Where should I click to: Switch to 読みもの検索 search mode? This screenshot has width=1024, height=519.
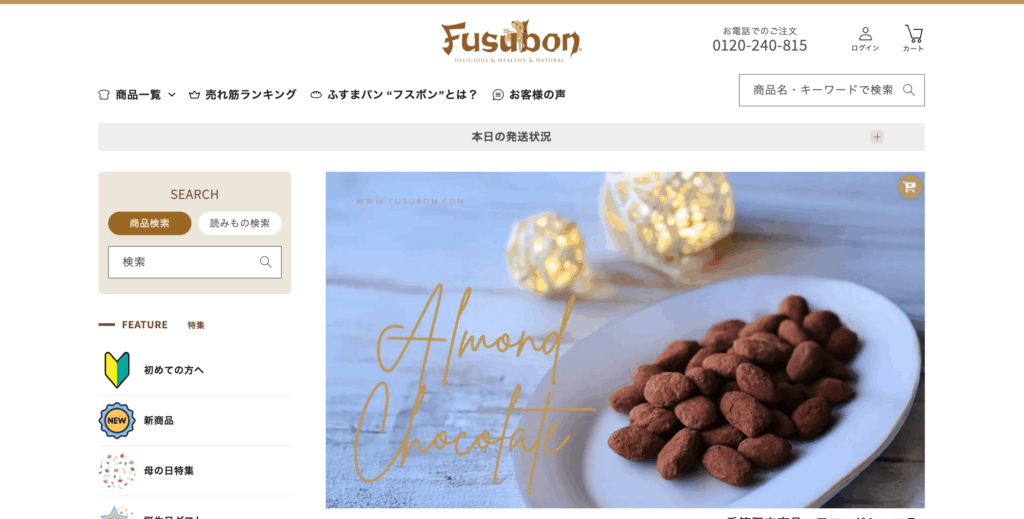pos(240,223)
